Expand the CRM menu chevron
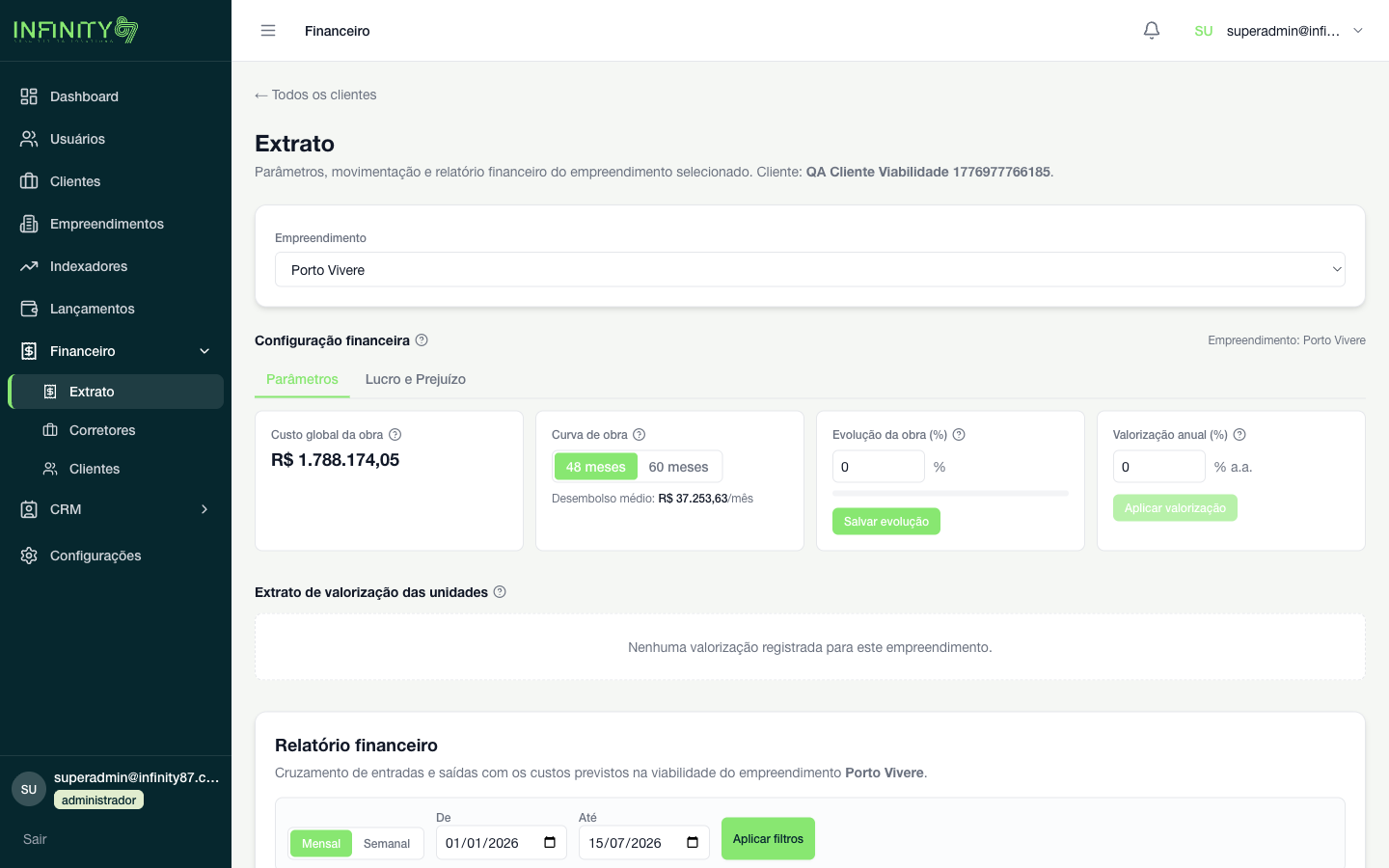This screenshot has height=868, width=1389. (x=204, y=509)
